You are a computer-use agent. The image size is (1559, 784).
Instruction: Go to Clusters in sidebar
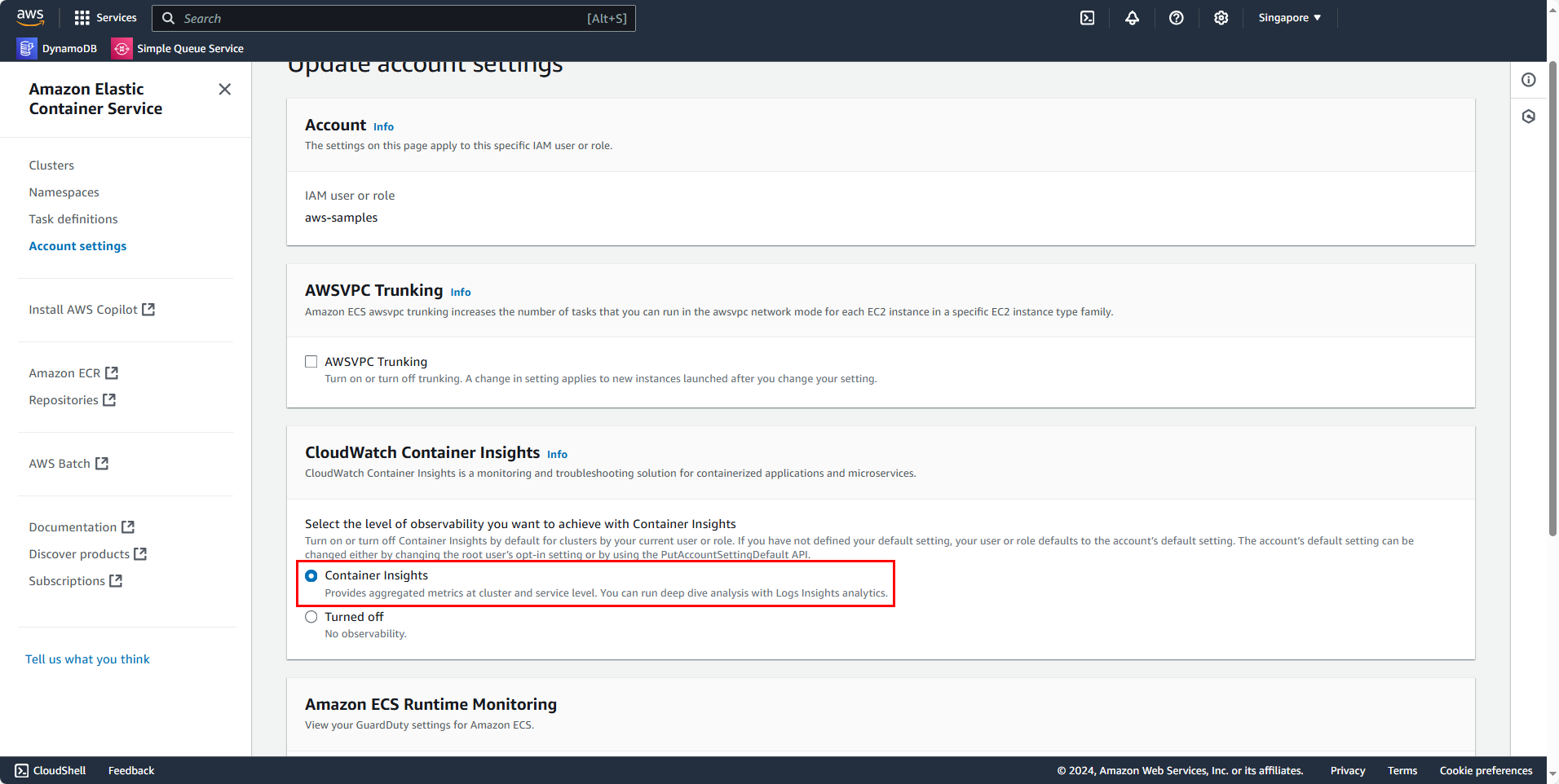(x=51, y=165)
